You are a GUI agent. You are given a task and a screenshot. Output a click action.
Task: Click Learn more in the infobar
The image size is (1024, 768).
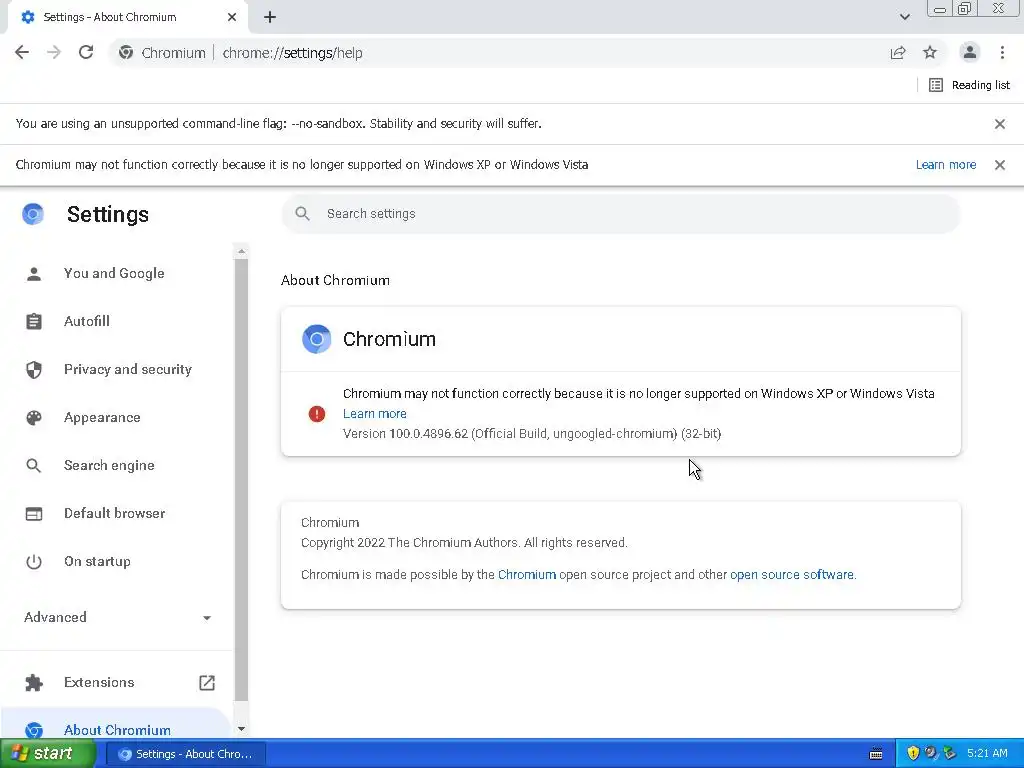946,165
